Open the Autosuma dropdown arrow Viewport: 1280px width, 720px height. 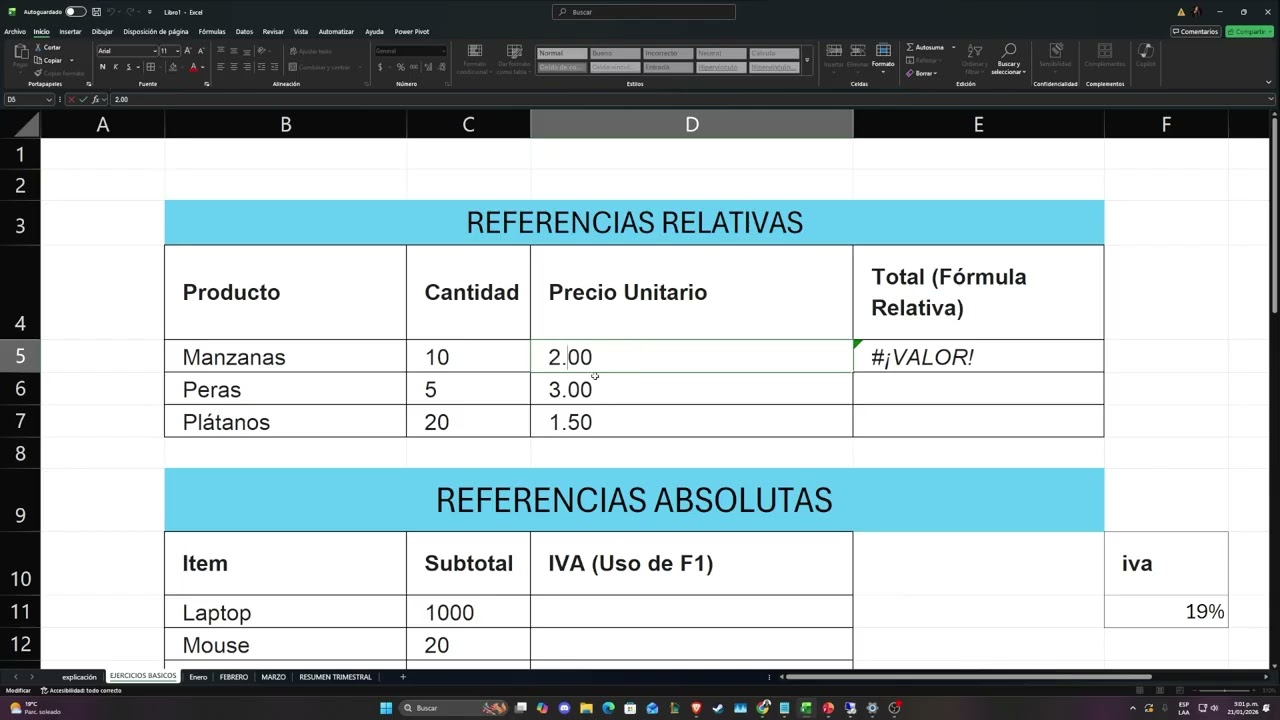coord(953,47)
